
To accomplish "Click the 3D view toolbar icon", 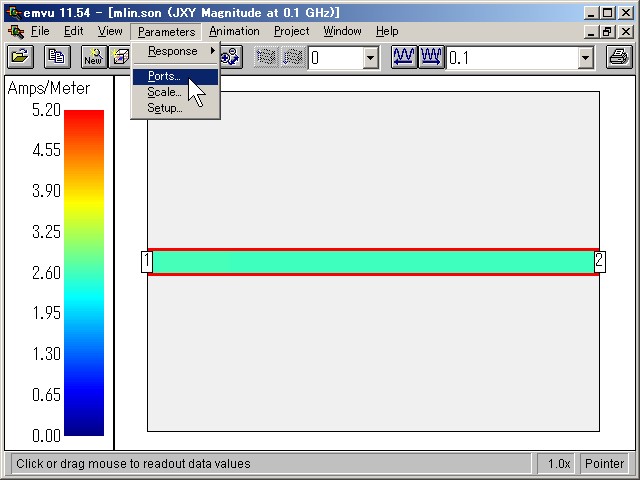I will coord(120,57).
